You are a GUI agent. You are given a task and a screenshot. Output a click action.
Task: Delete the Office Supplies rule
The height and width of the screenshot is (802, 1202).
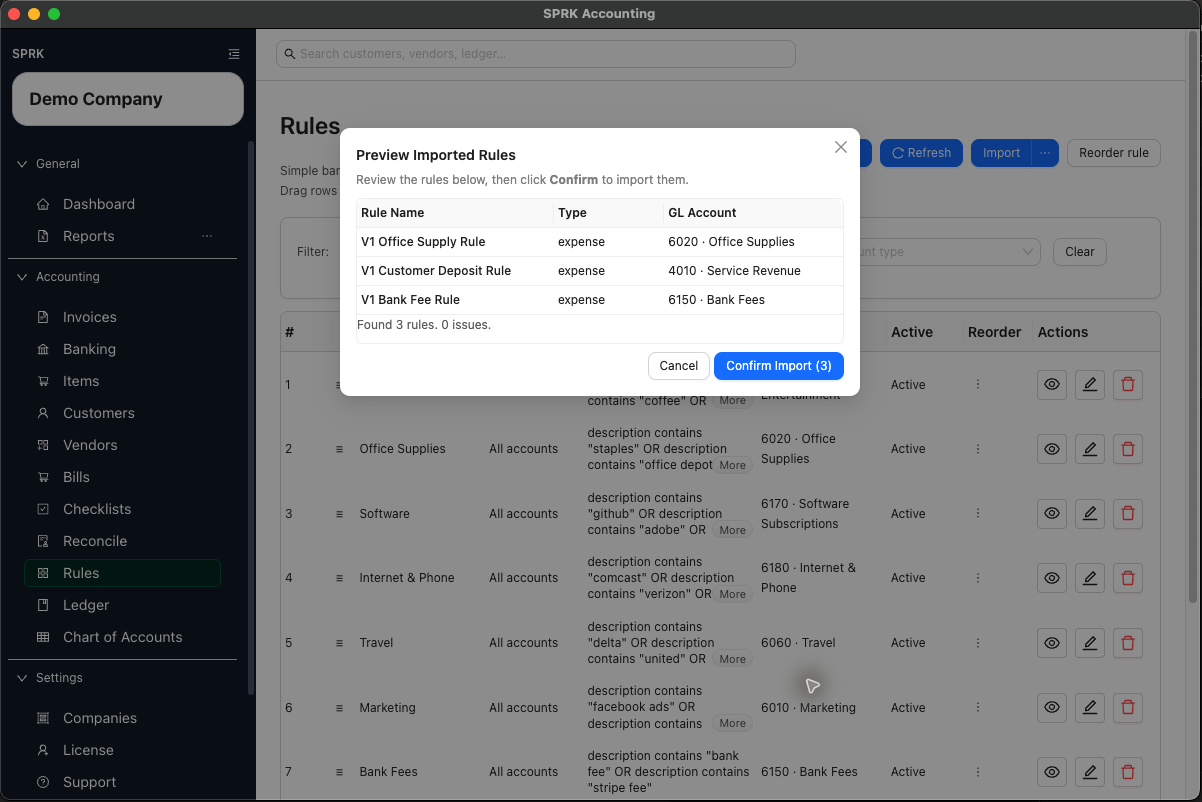(1128, 449)
